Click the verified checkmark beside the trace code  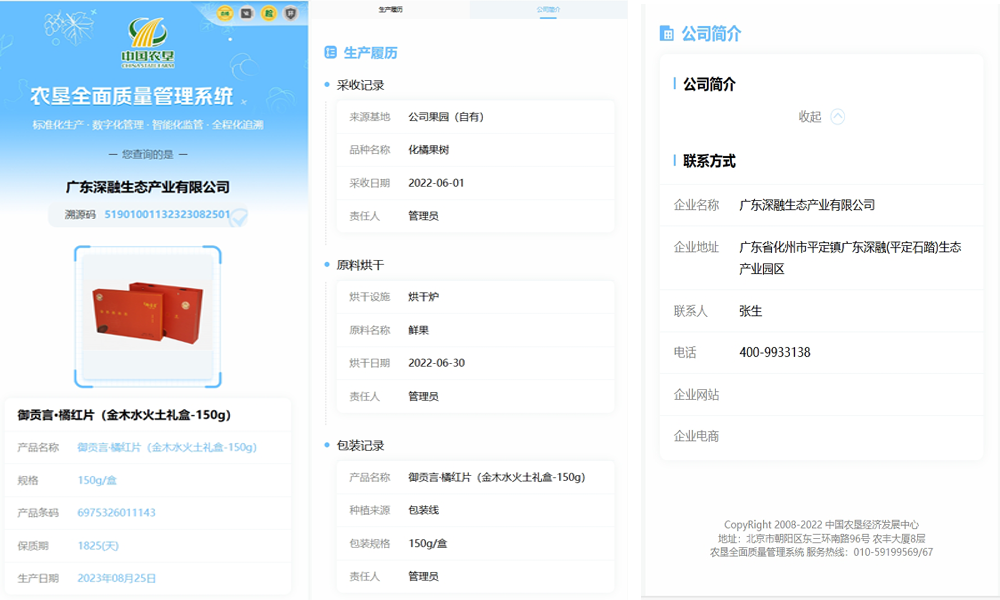239,217
